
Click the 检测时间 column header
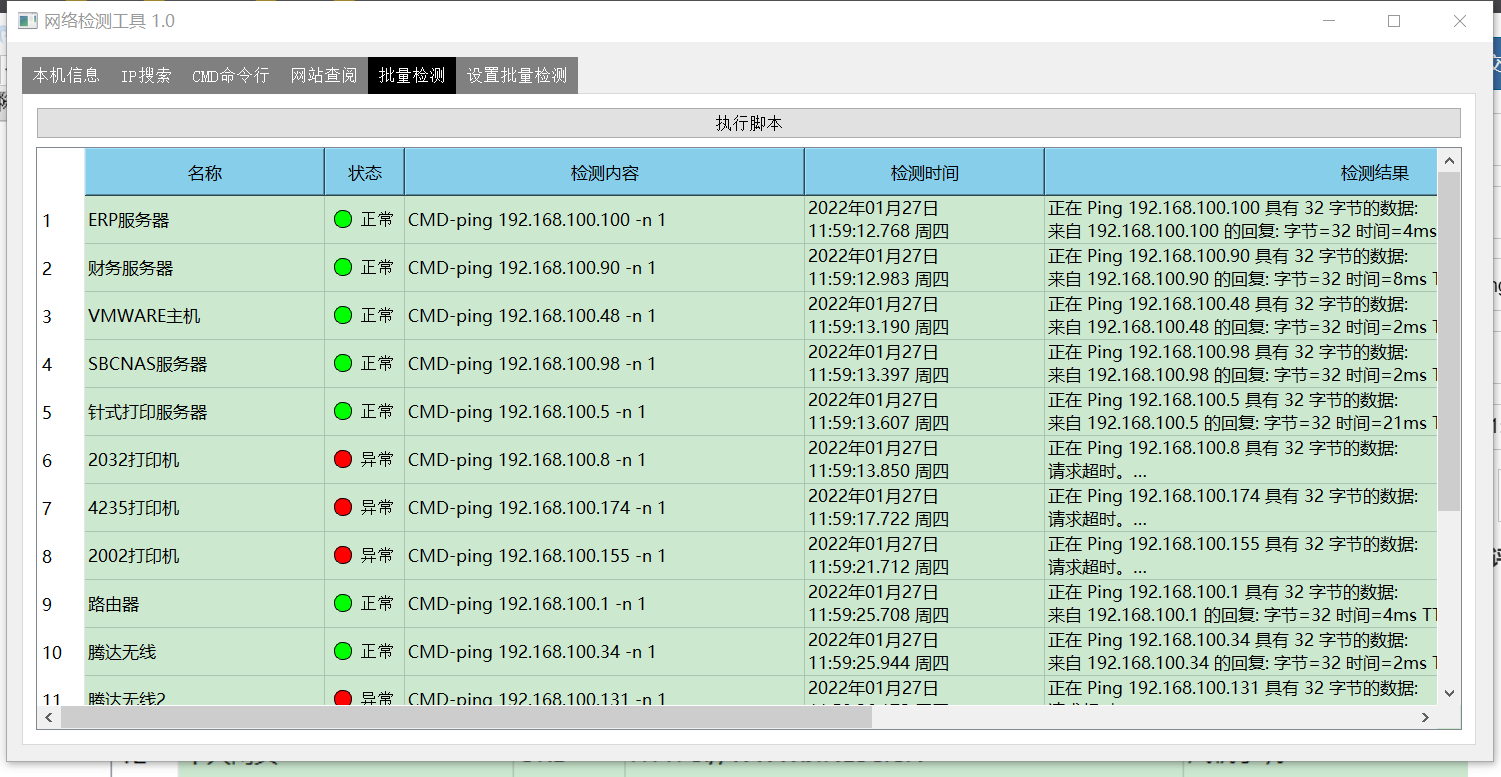pyautogui.click(x=924, y=172)
